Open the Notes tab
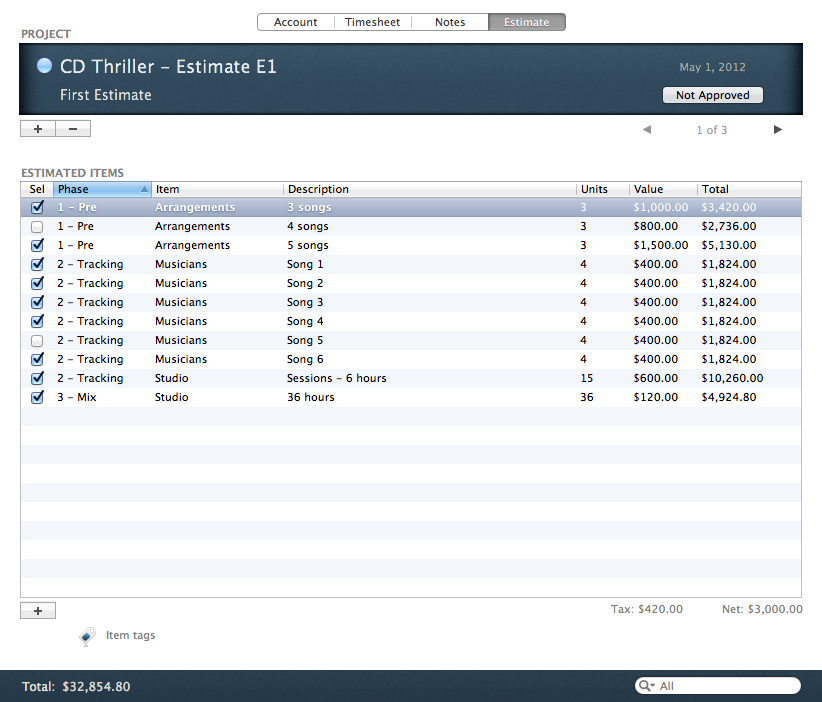 449,22
